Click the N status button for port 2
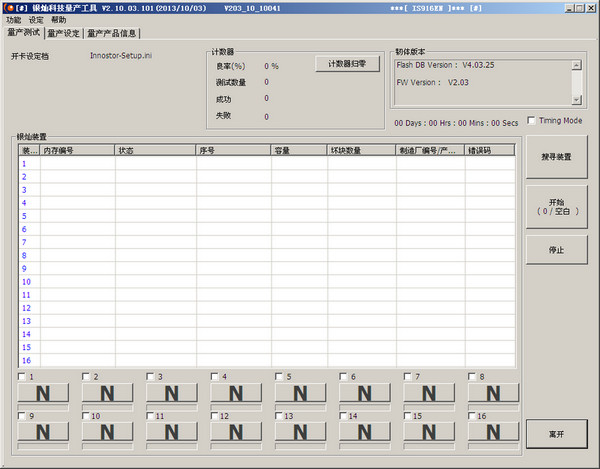Screen dimensions: 600x469 pyautogui.click(x=108, y=393)
